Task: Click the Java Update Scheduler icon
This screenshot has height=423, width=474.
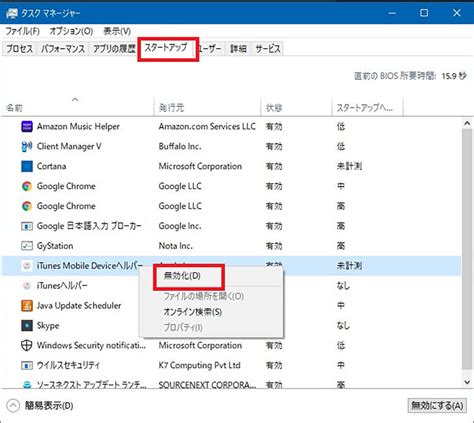Action: point(27,306)
